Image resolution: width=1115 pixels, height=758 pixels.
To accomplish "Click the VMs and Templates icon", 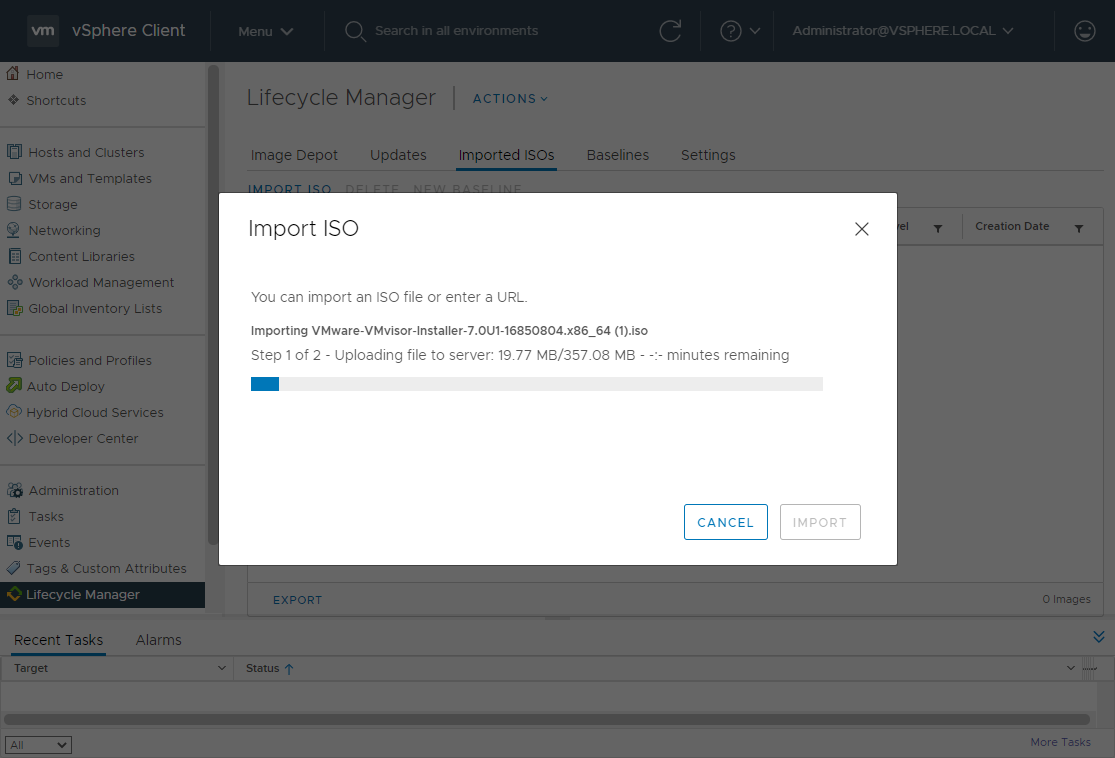I will coord(14,178).
